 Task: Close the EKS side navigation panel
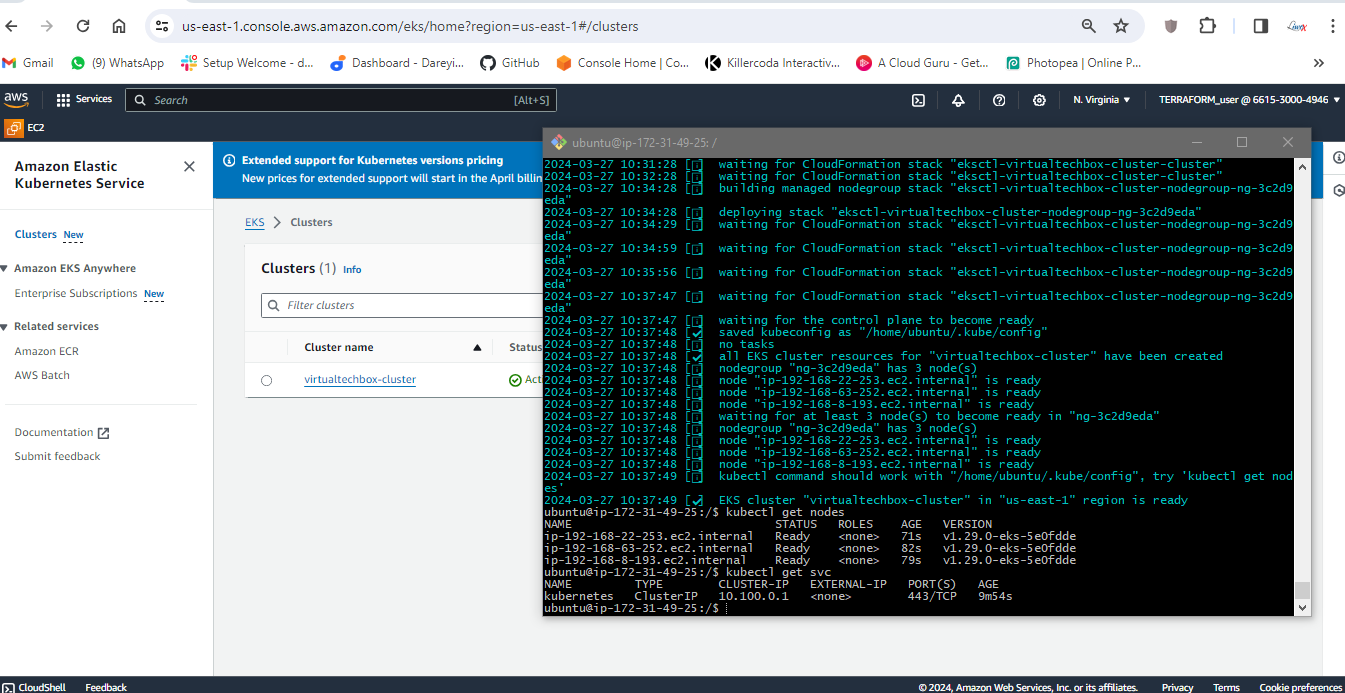(189, 166)
